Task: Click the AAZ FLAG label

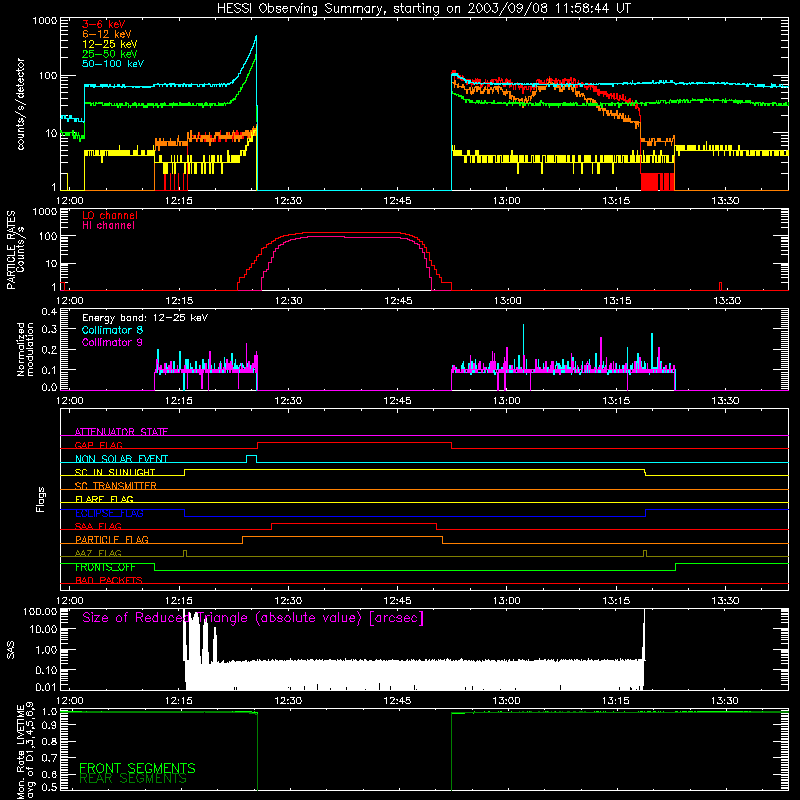Action: [98, 553]
